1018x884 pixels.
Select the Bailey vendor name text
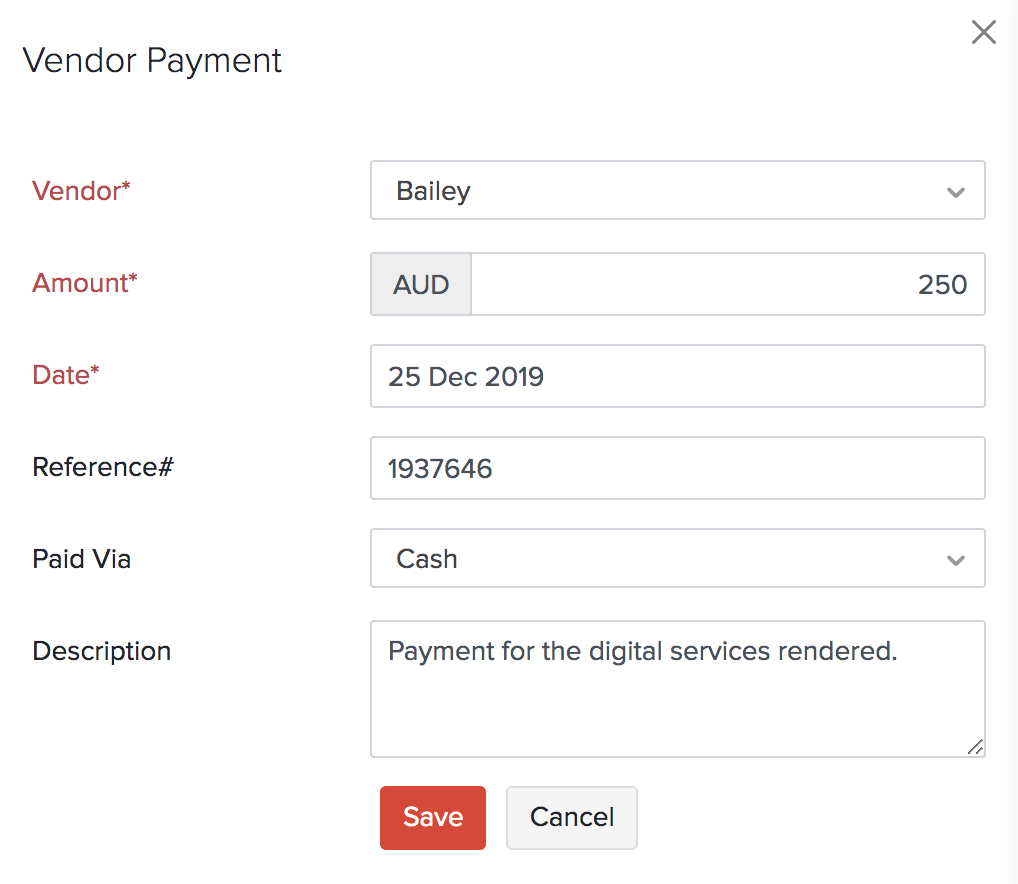click(x=433, y=191)
